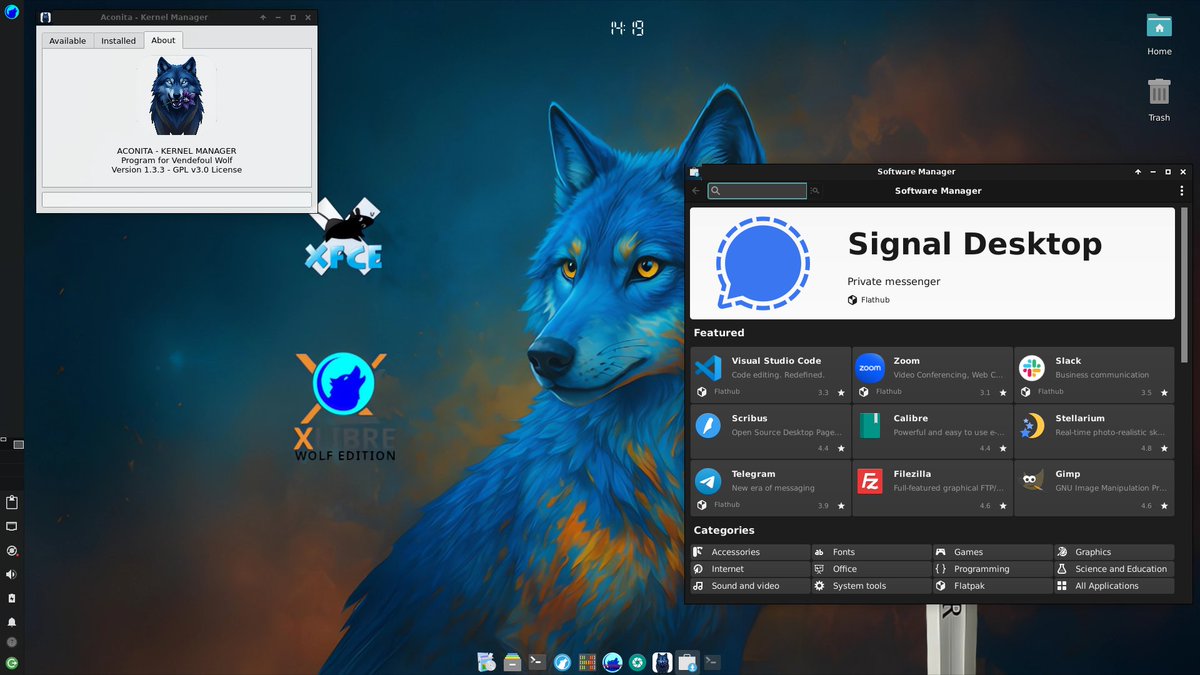Open the Trash desktop icon

[x=1159, y=92]
